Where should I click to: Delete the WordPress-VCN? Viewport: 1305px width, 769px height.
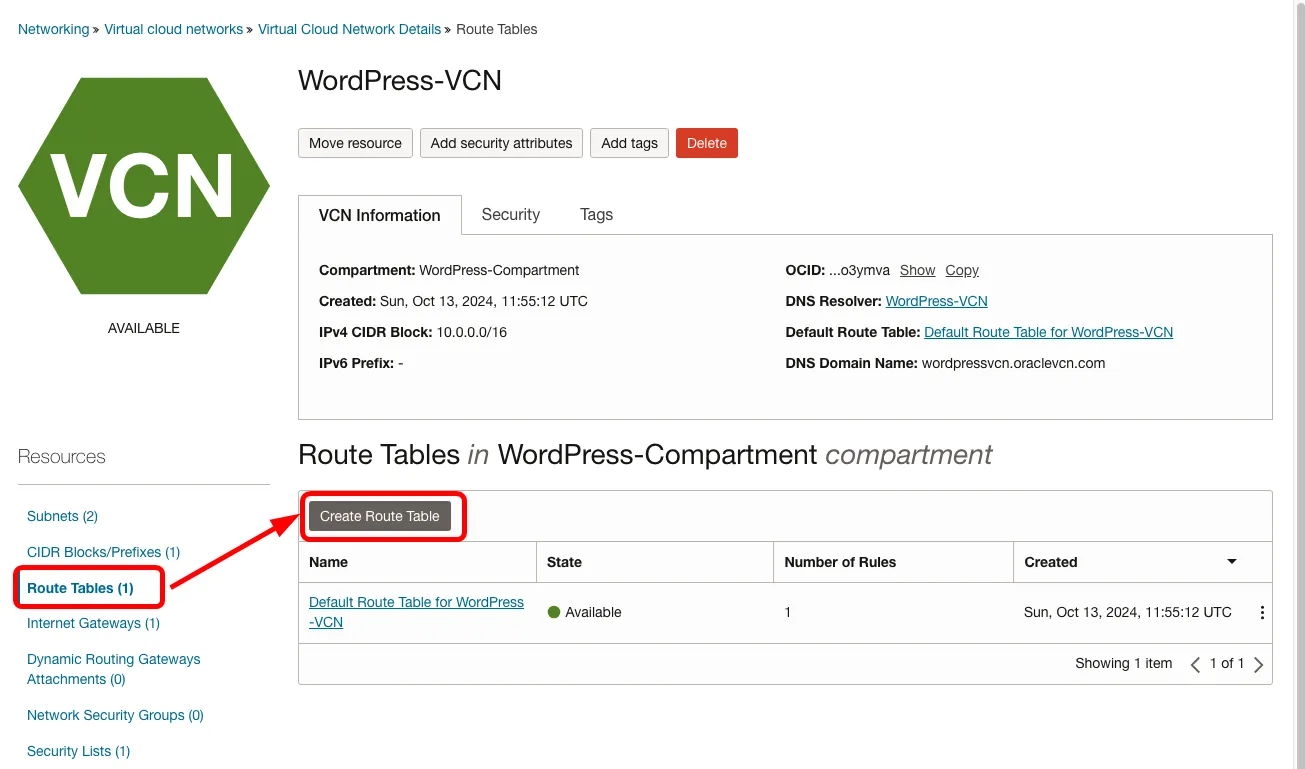[707, 143]
